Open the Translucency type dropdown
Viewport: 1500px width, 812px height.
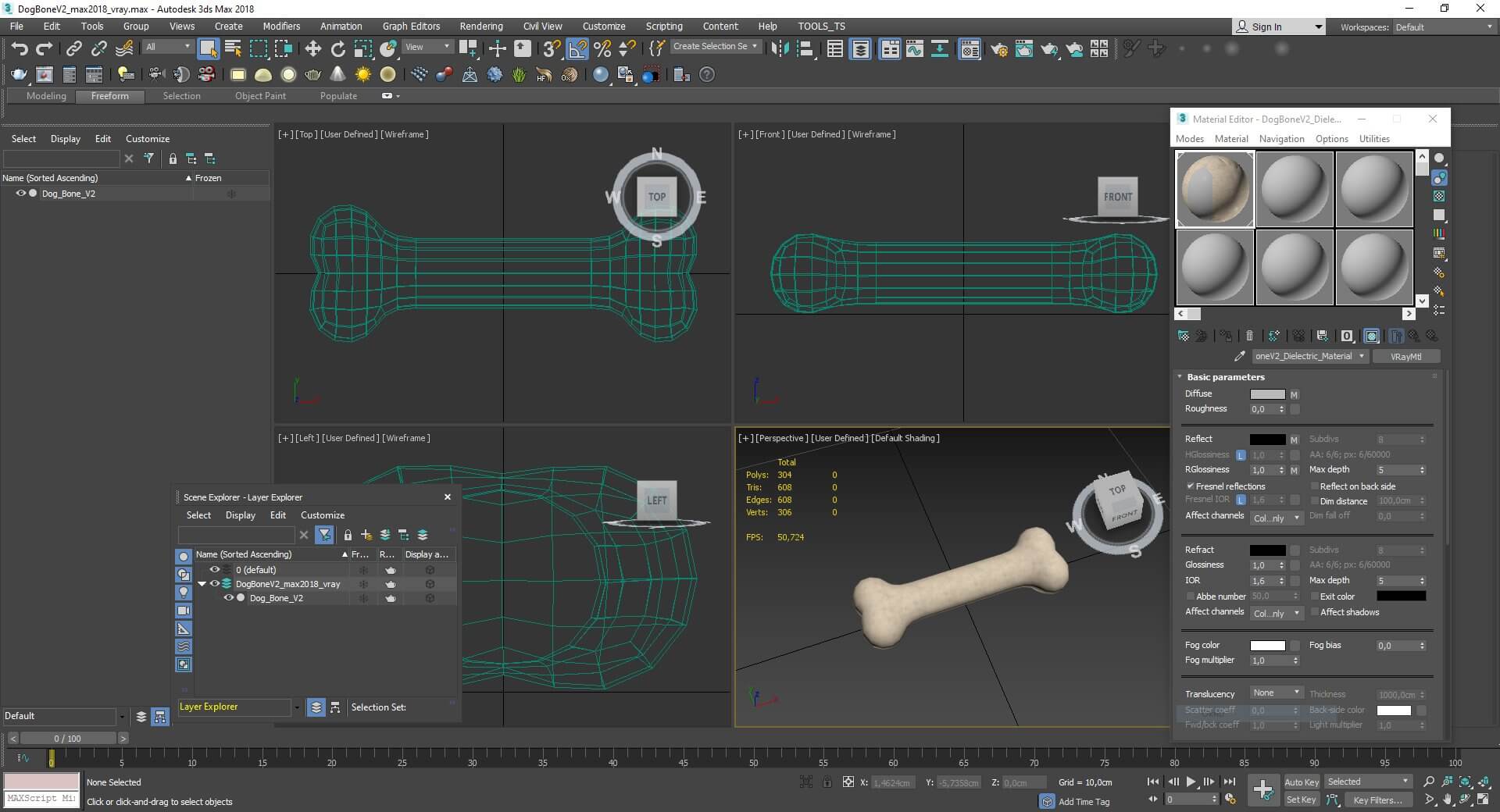tap(1276, 693)
